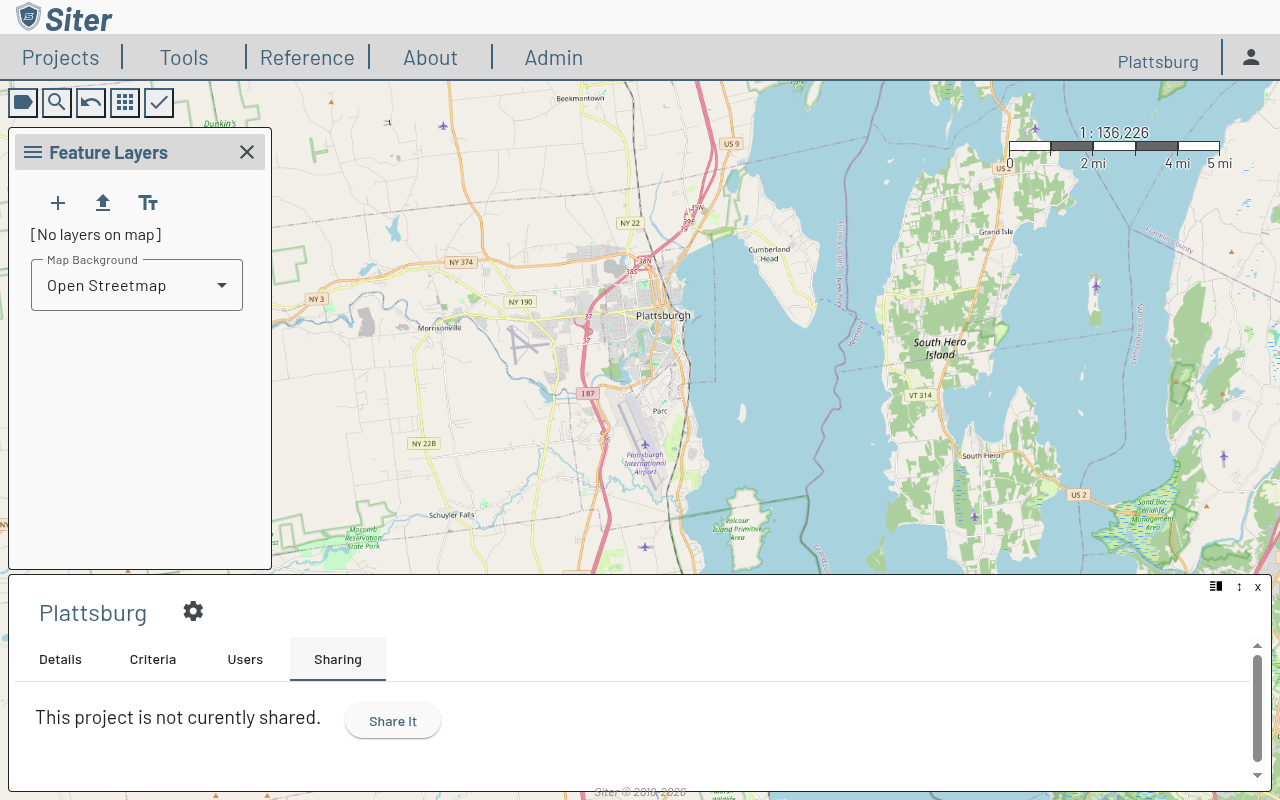Screen dimensions: 1280x800
Task: Open the user account icon
Action: (1251, 57)
